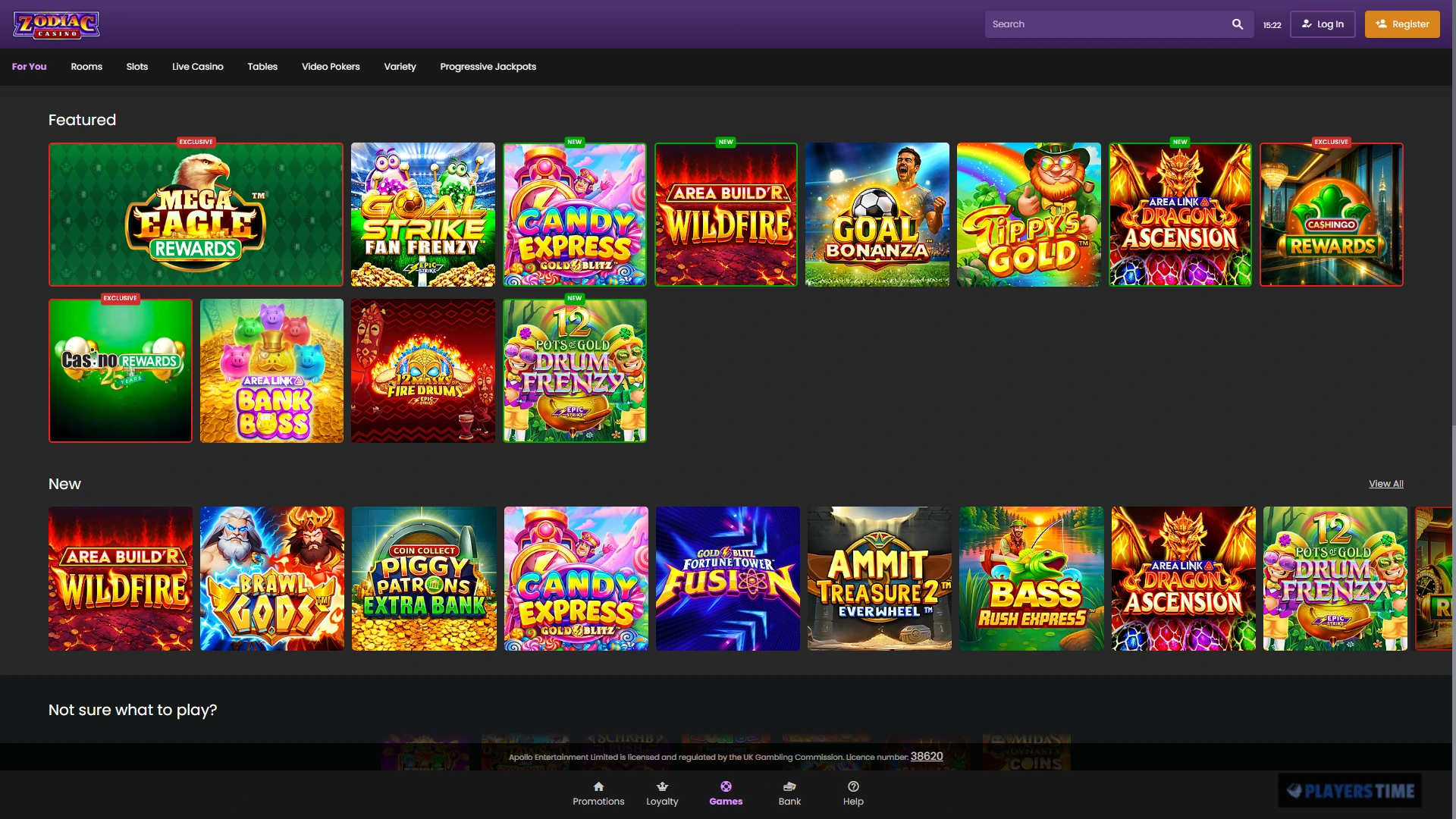Open the Video Pokers tab
Screen dimensions: 1456x819
coord(331,67)
